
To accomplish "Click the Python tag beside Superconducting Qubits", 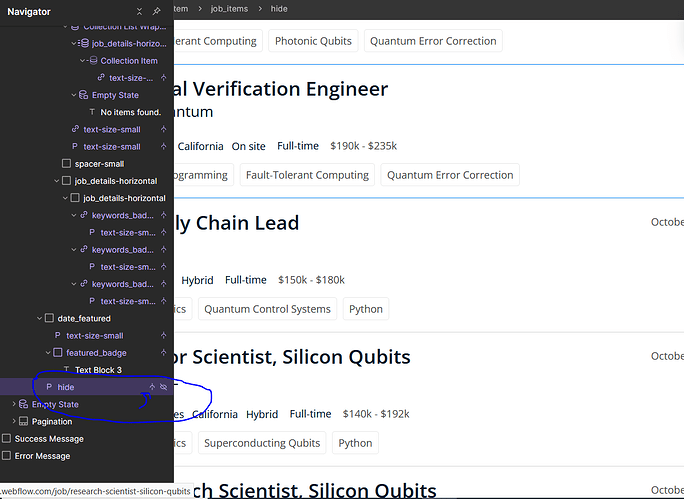I will click(x=355, y=443).
